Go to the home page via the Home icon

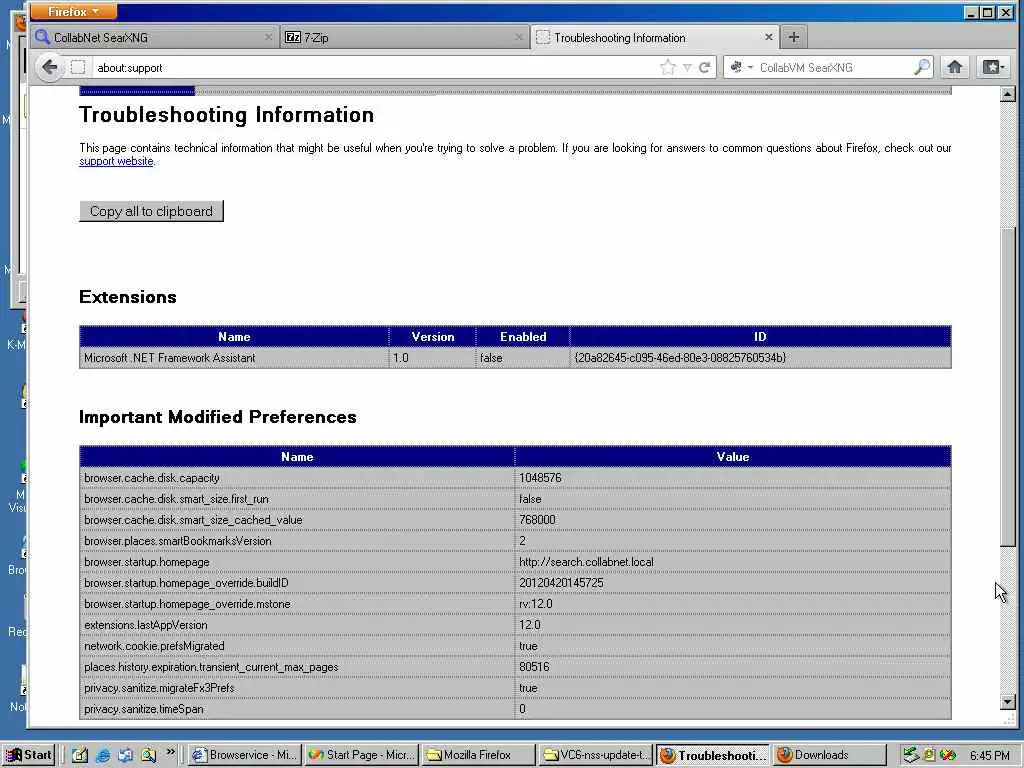pyautogui.click(x=954, y=67)
